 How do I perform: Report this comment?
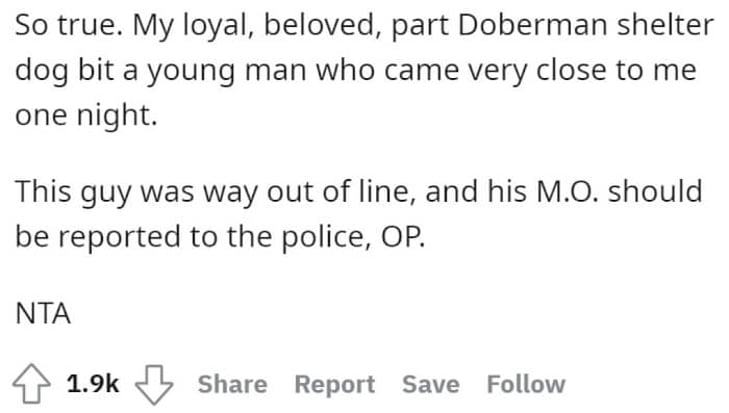(x=335, y=385)
